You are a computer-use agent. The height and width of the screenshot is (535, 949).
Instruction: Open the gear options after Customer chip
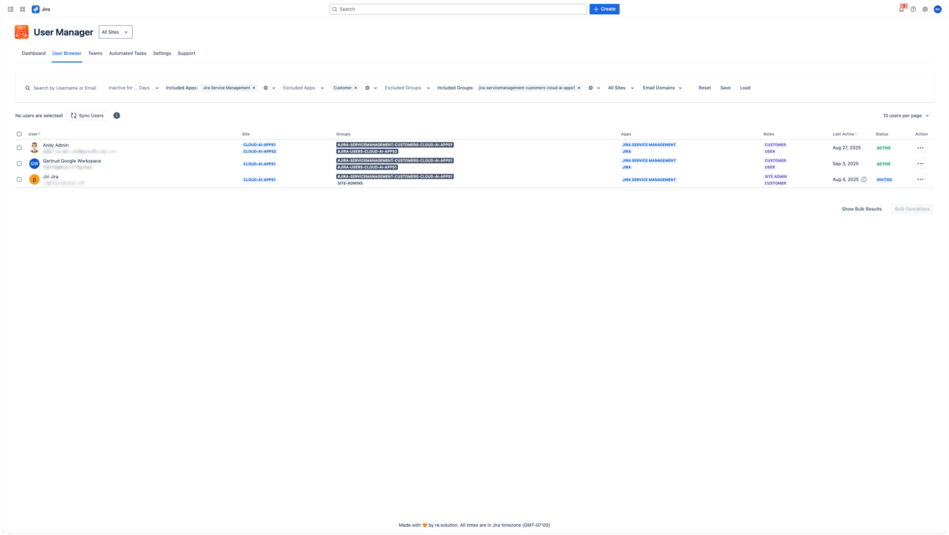pyautogui.click(x=367, y=88)
